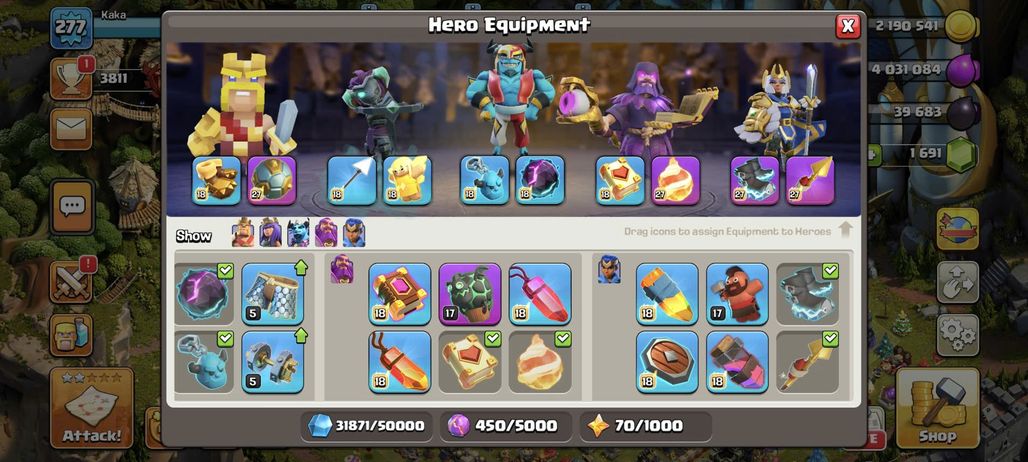Filter by Minion Prince in Show row
1028x462 pixels.
pyautogui.click(x=298, y=233)
